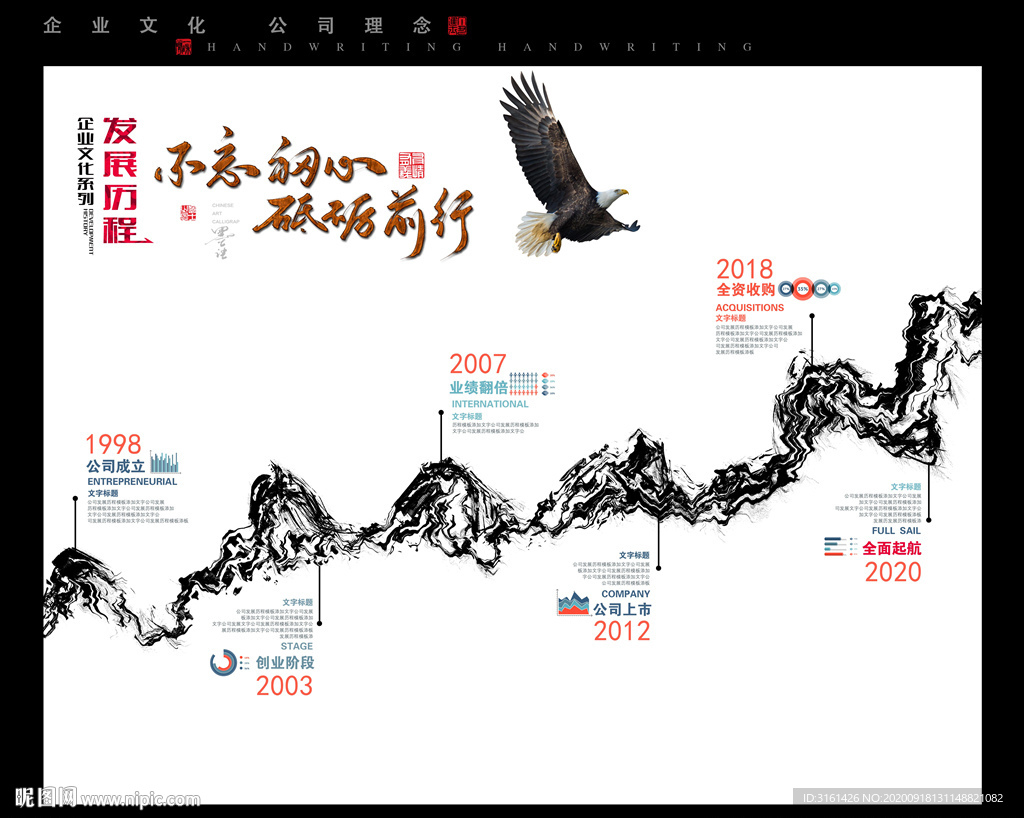Click the 2018 timeline marker dot

(812, 315)
